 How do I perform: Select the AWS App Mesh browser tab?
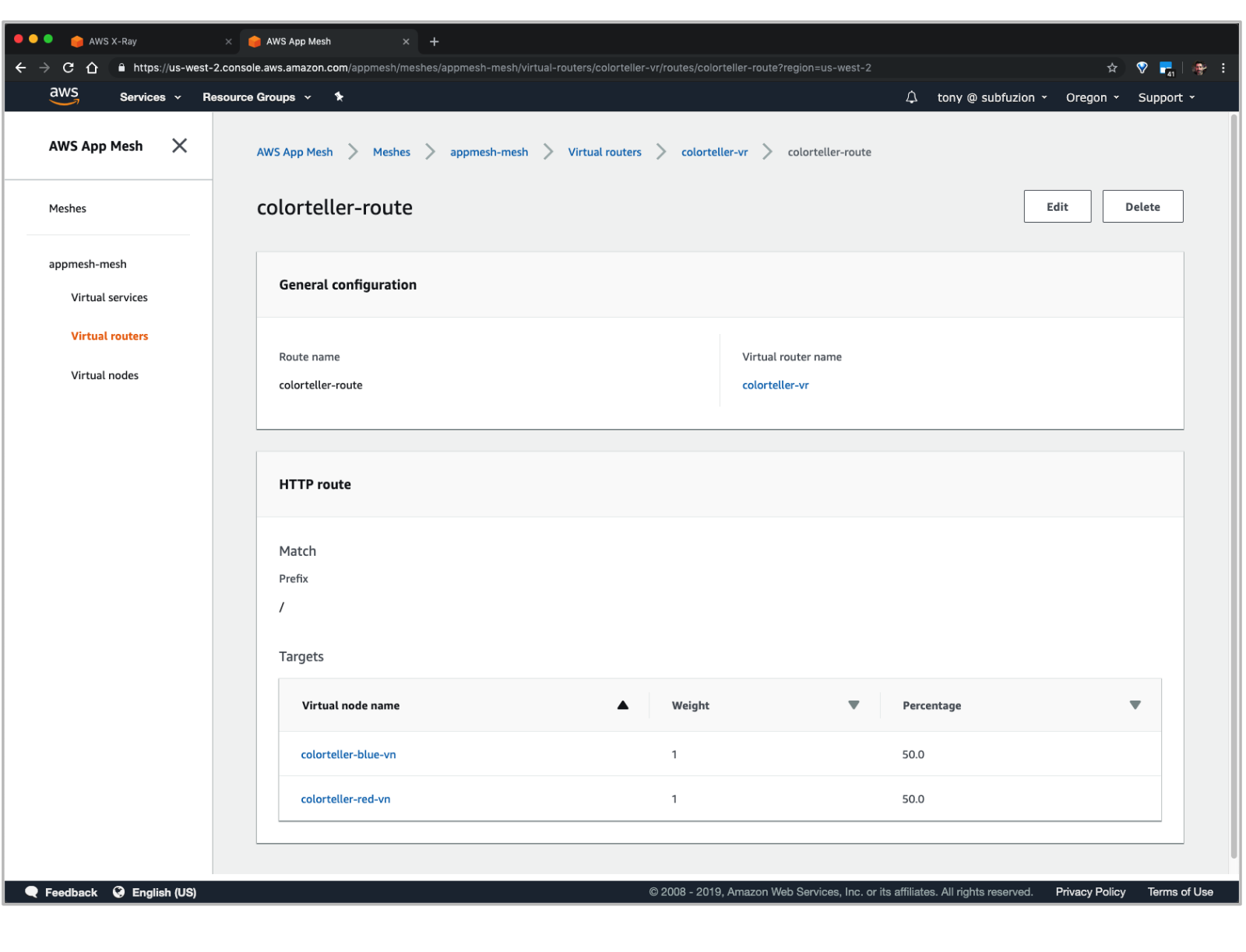click(x=328, y=41)
